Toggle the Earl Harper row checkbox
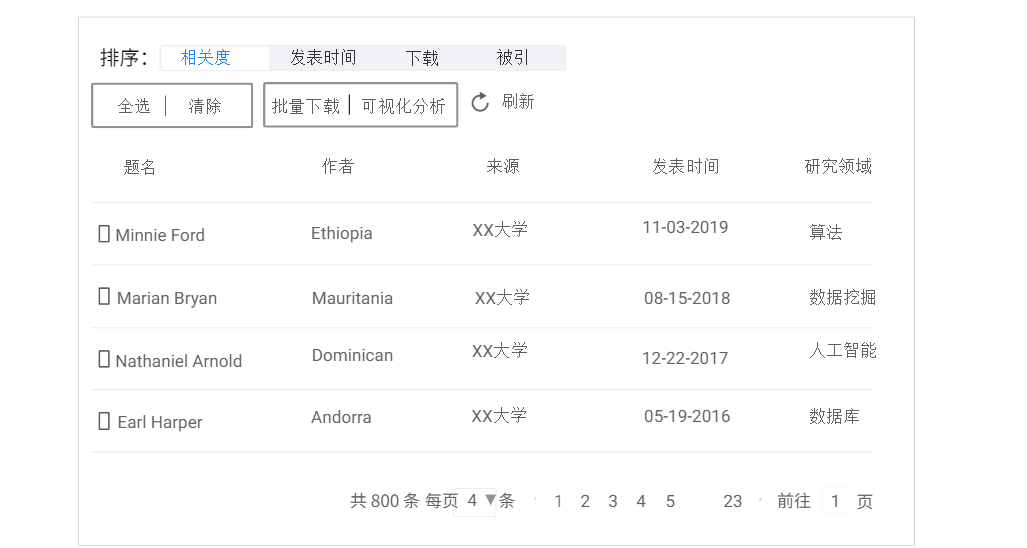1027x548 pixels. point(104,421)
